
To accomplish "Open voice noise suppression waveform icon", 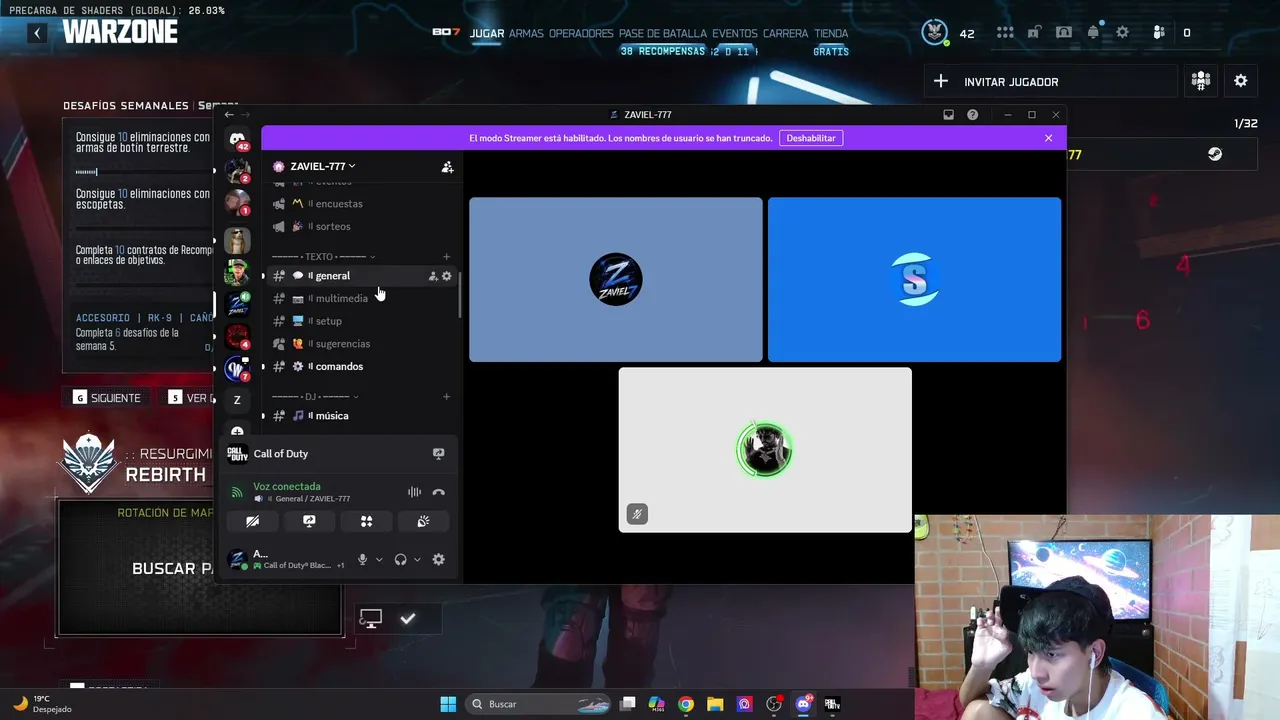I will (414, 492).
